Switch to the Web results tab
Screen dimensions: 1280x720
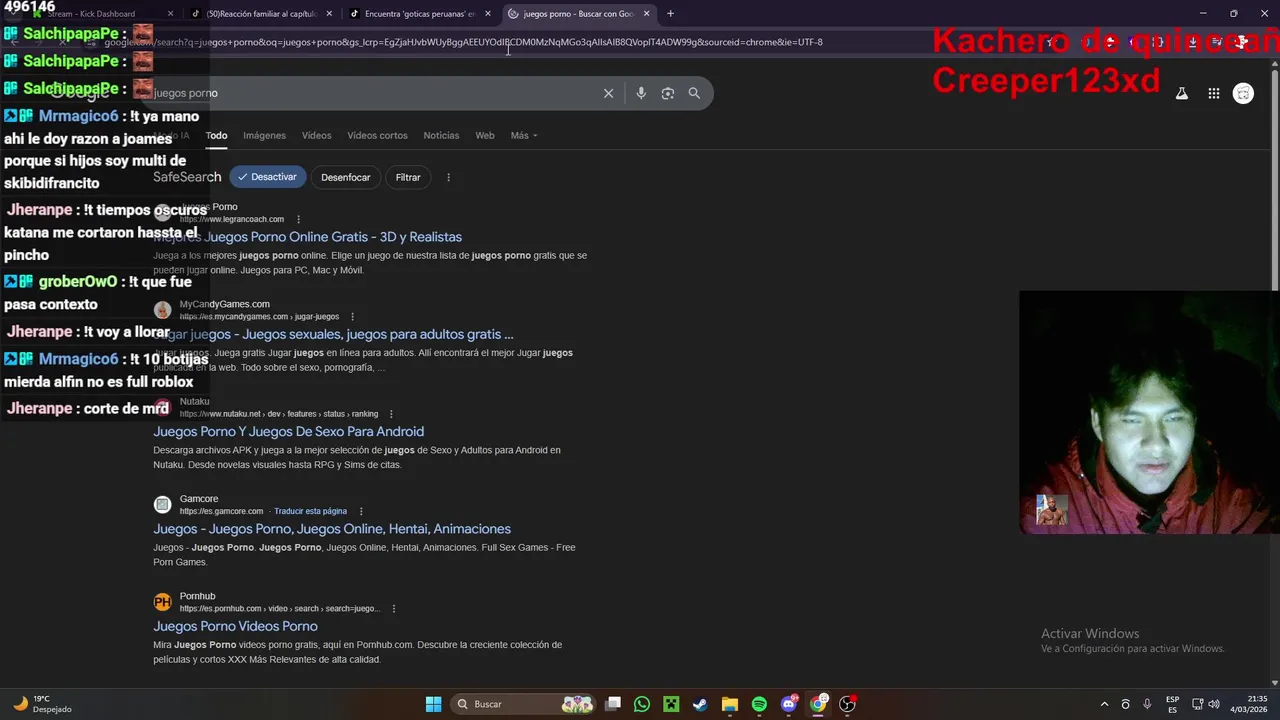485,135
